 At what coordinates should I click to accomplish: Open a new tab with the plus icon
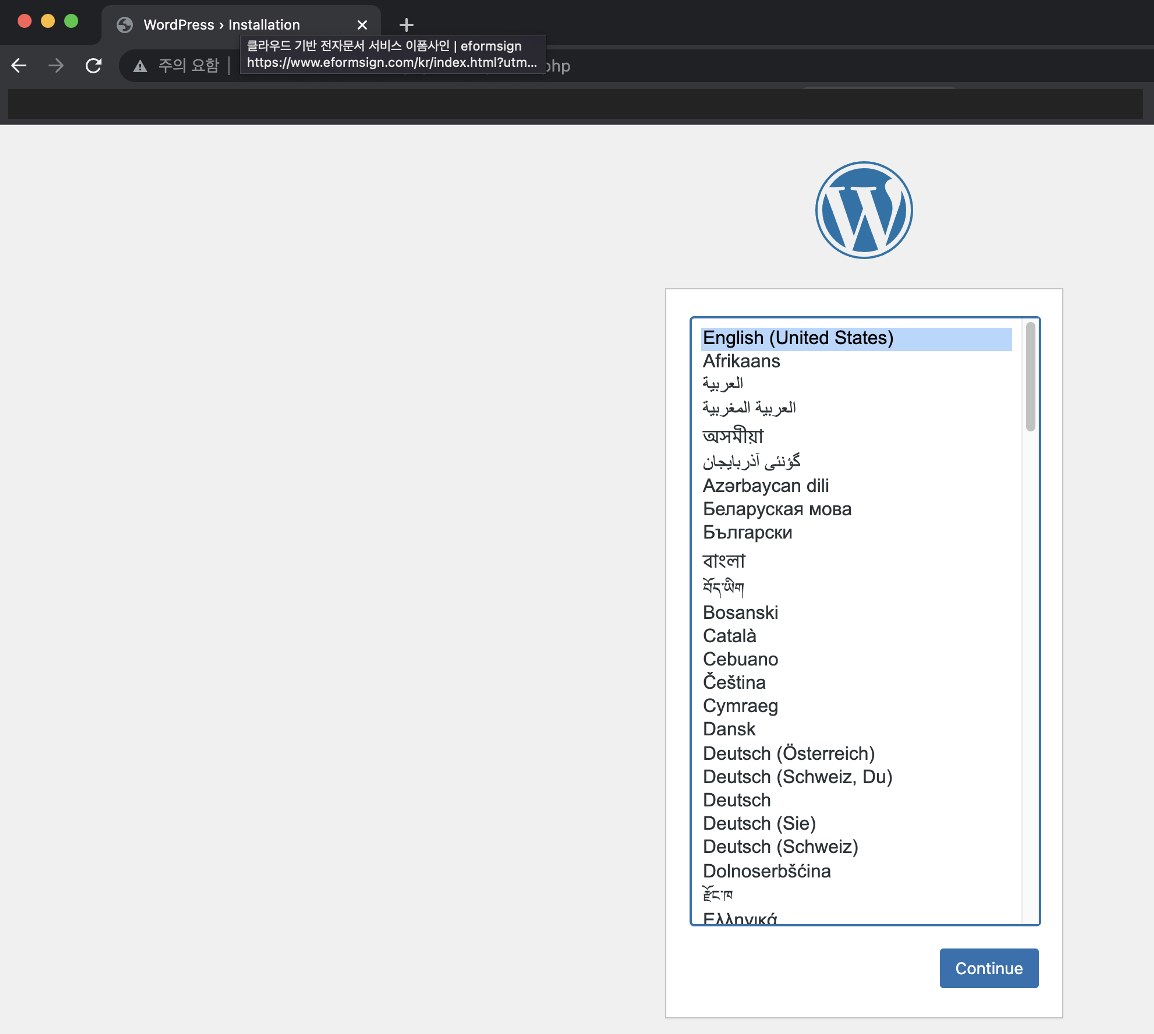pos(406,25)
